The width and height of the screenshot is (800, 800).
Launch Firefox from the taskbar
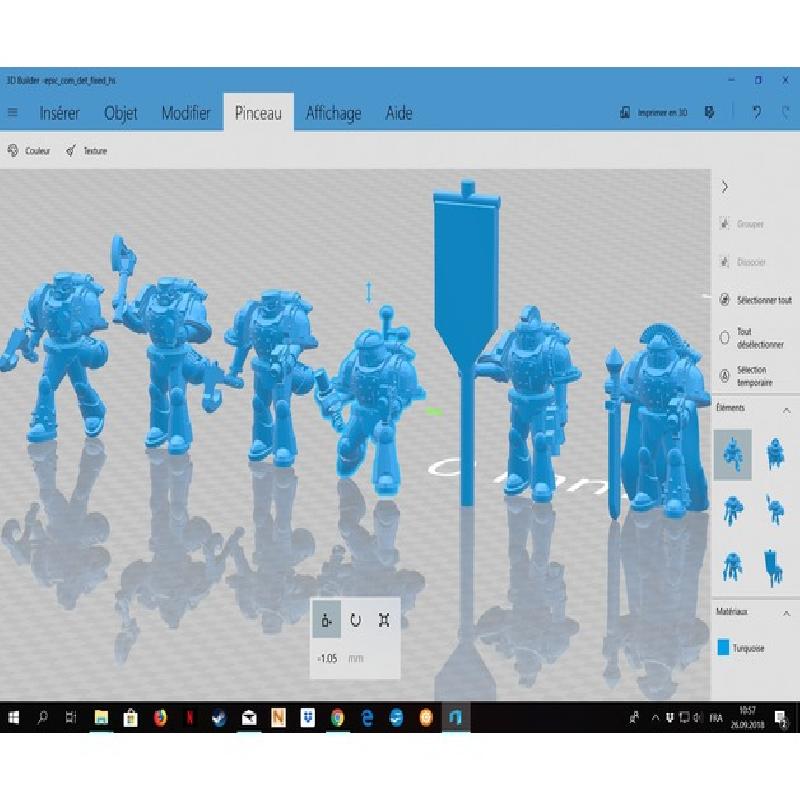[160, 718]
